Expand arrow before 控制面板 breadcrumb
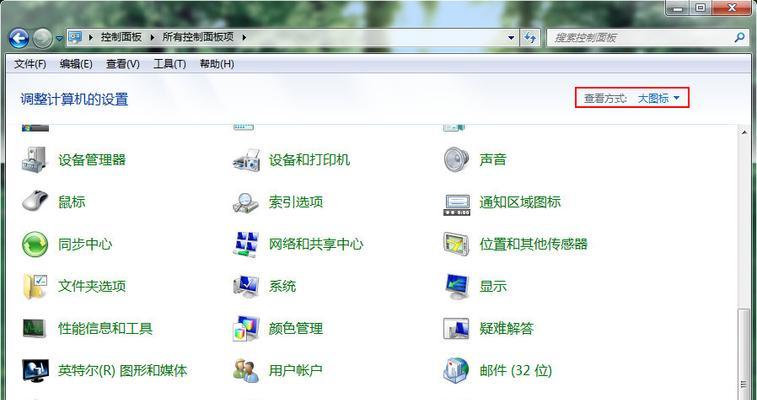Viewport: 757px width, 400px height. tap(91, 38)
